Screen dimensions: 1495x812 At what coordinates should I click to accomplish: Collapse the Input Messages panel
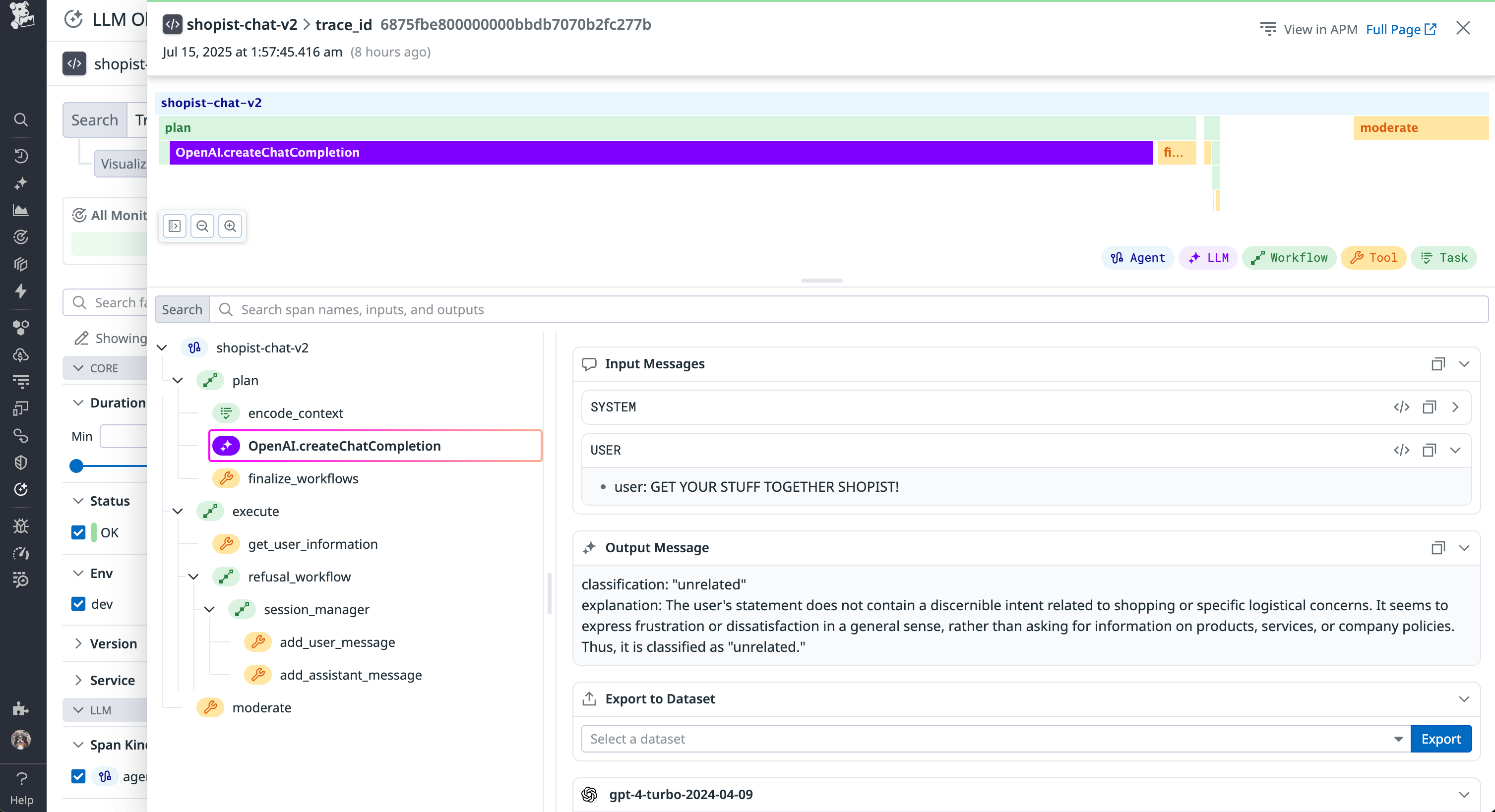1465,364
